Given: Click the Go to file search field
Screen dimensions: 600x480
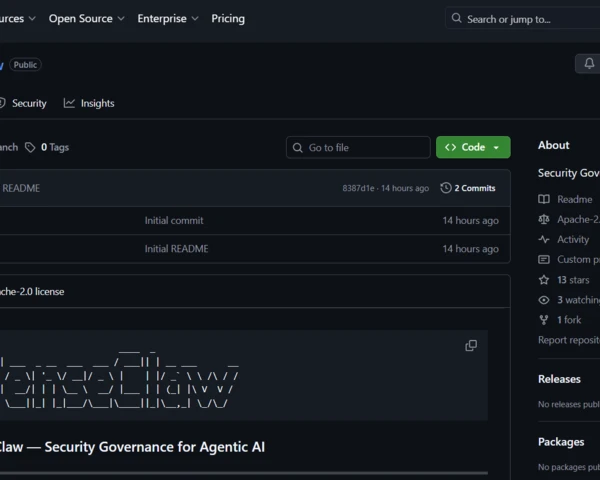Looking at the screenshot, I should (x=358, y=147).
